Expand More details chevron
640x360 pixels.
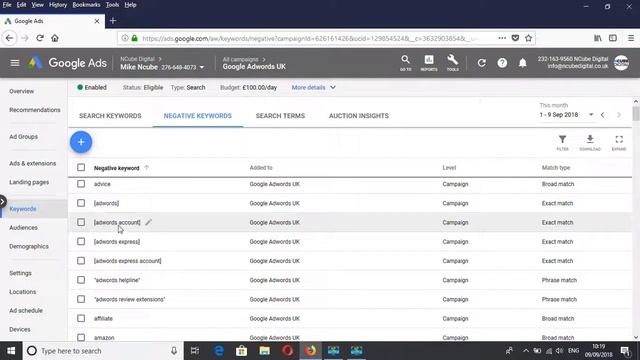click(333, 87)
